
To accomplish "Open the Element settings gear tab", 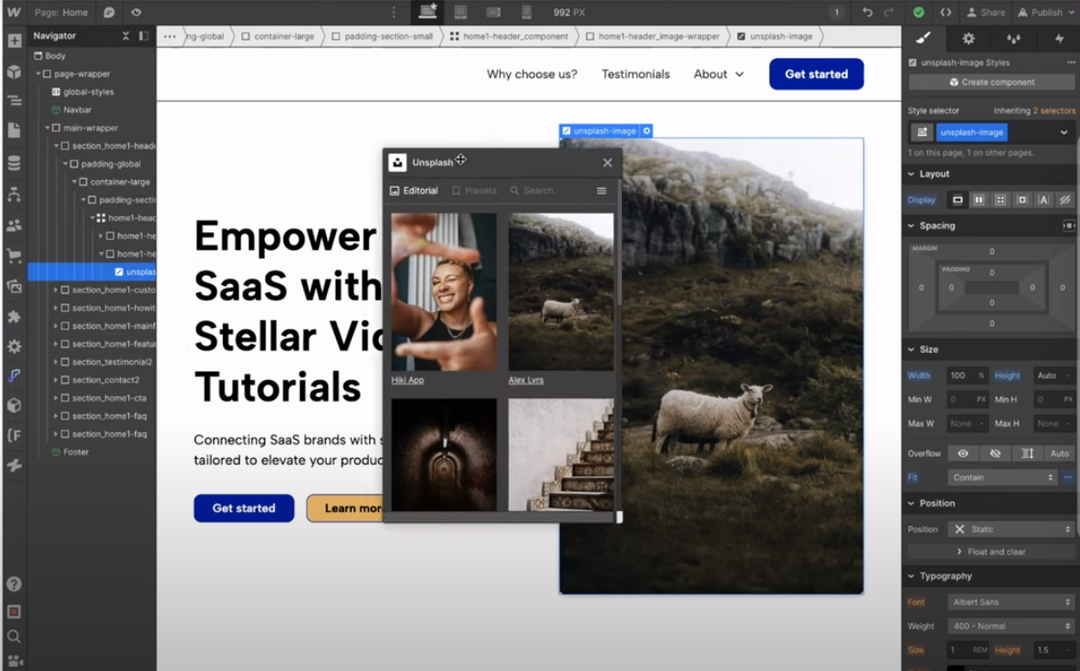I will coord(968,39).
